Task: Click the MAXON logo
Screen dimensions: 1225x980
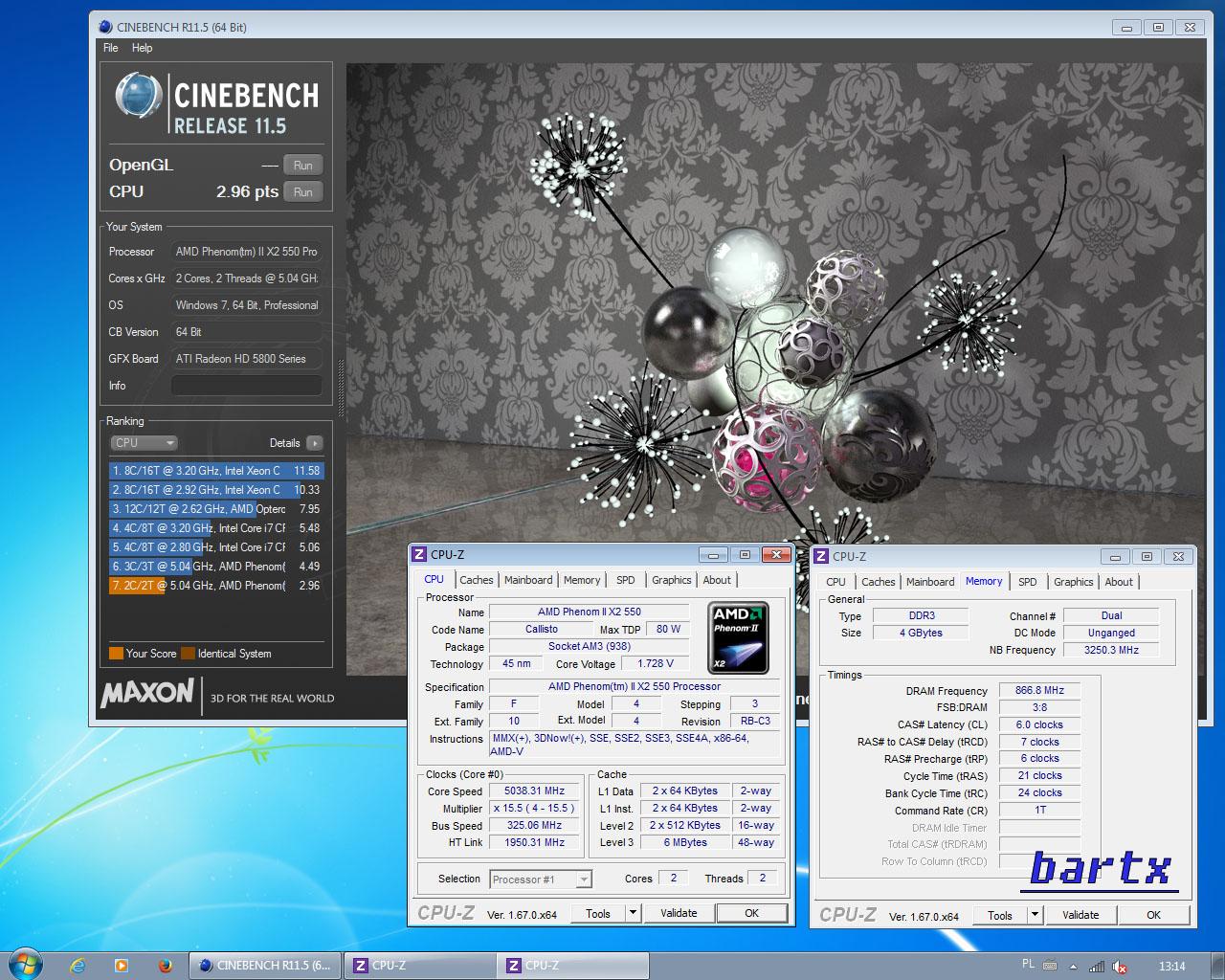Action: pos(147,692)
